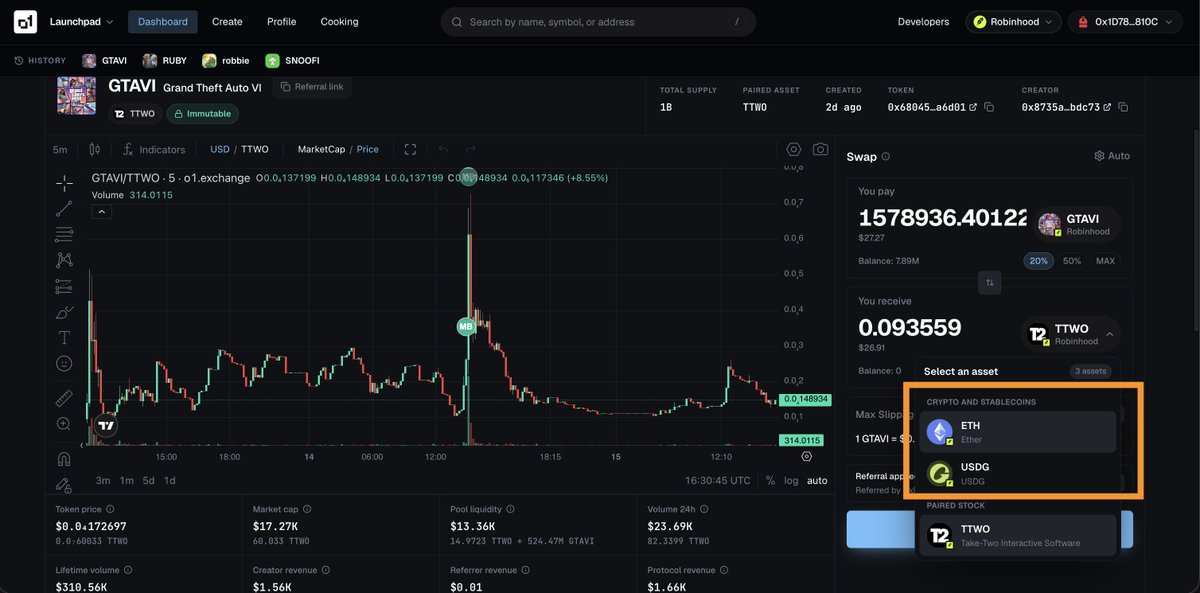Redo the chart action
The image size is (1200, 593).
click(470, 149)
